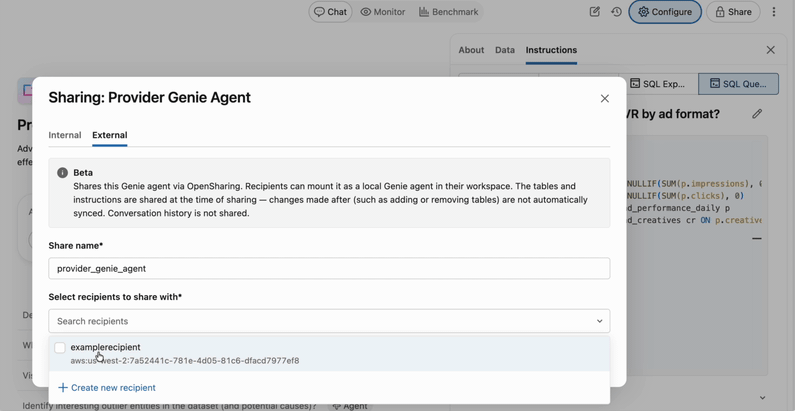This screenshot has height=411, width=795.
Task: Check the examplerecipient checkbox
Action: point(60,348)
